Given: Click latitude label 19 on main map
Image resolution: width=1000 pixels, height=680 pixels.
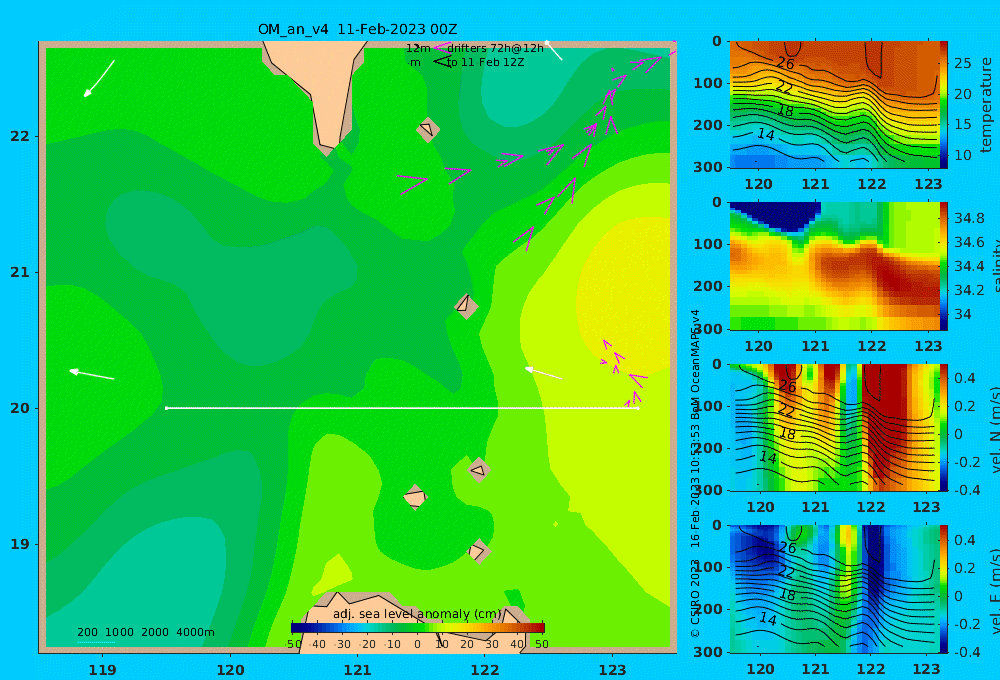Looking at the screenshot, I should click(20, 544).
